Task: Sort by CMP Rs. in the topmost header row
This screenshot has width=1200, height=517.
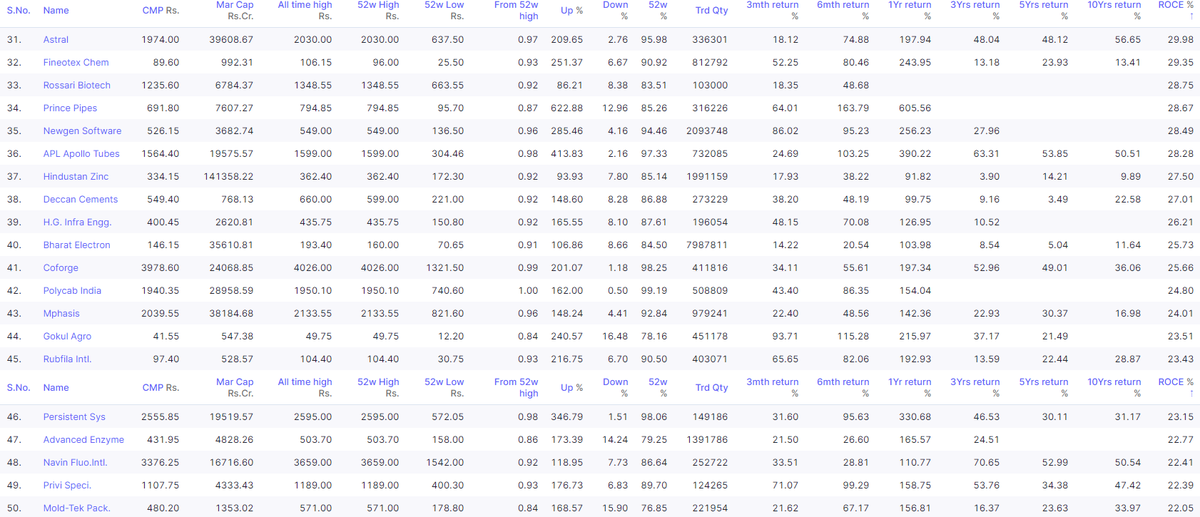Action: [x=161, y=11]
